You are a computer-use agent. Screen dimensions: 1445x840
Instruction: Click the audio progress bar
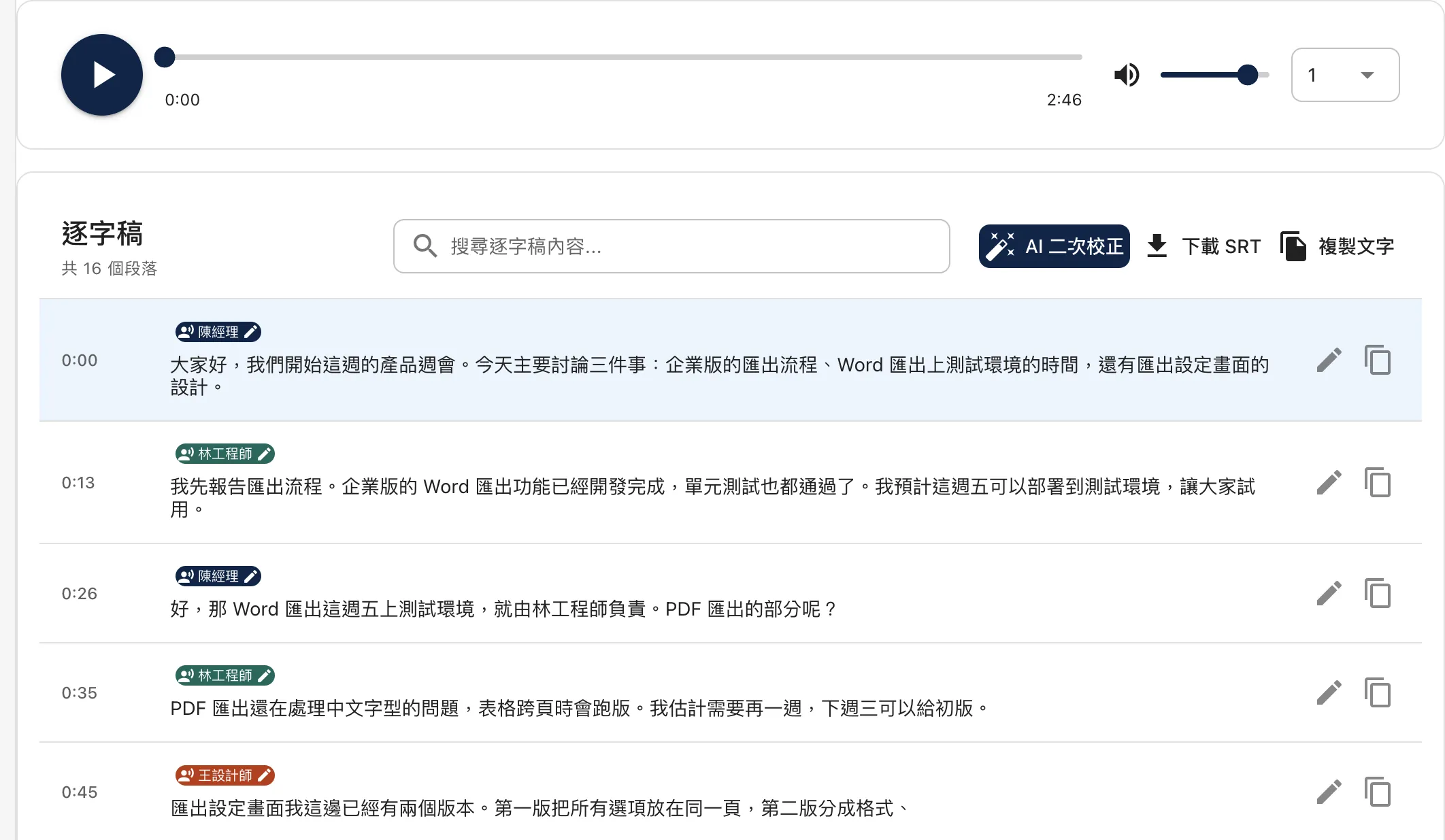coord(618,57)
